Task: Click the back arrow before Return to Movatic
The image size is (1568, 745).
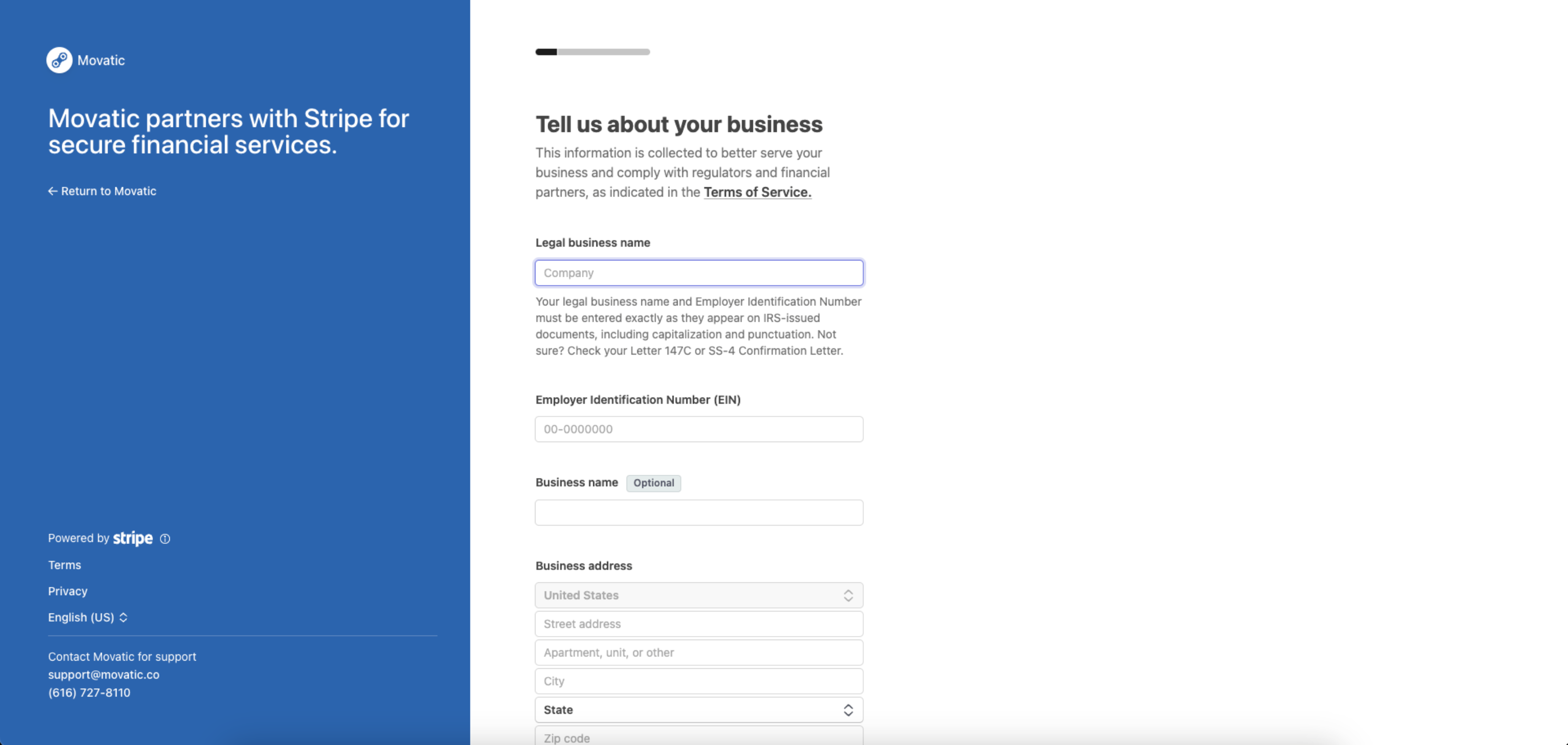Action: pyautogui.click(x=52, y=191)
